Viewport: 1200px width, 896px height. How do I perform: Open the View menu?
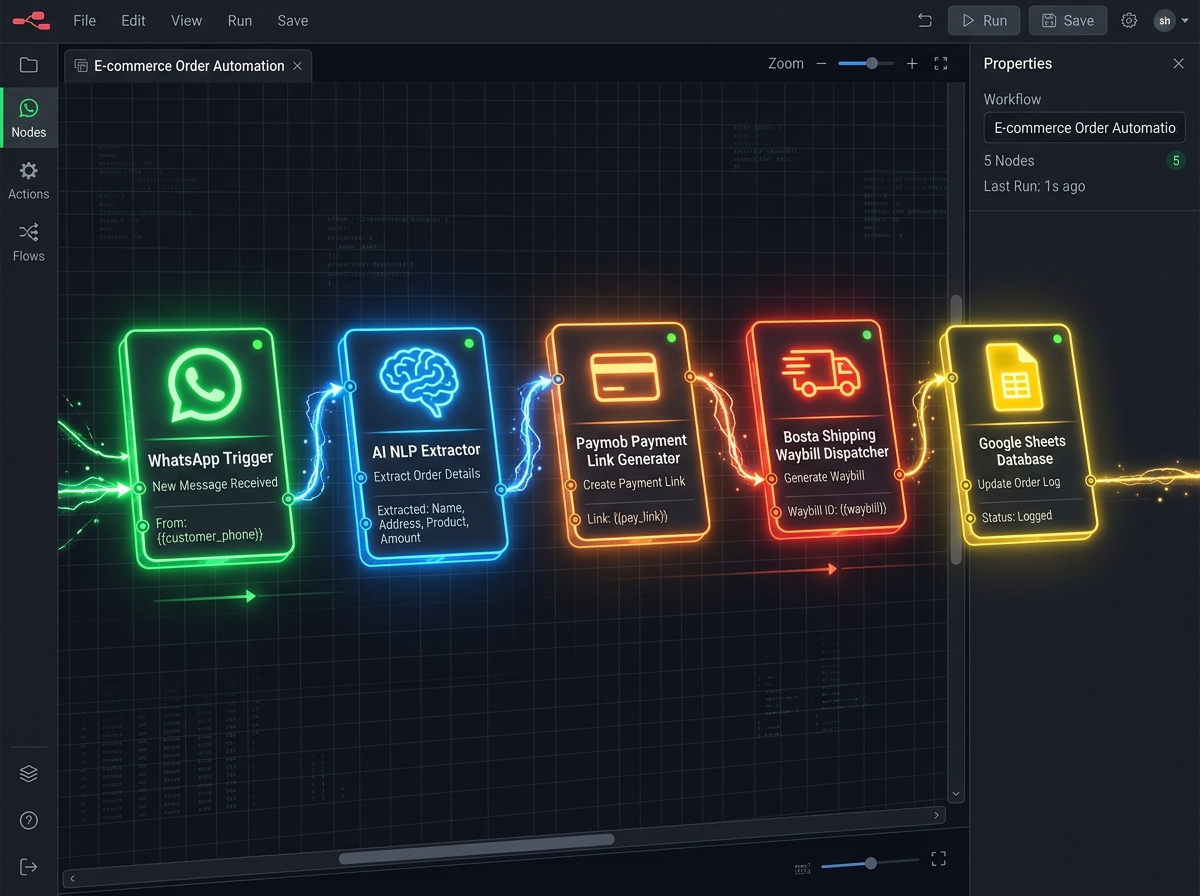[186, 20]
